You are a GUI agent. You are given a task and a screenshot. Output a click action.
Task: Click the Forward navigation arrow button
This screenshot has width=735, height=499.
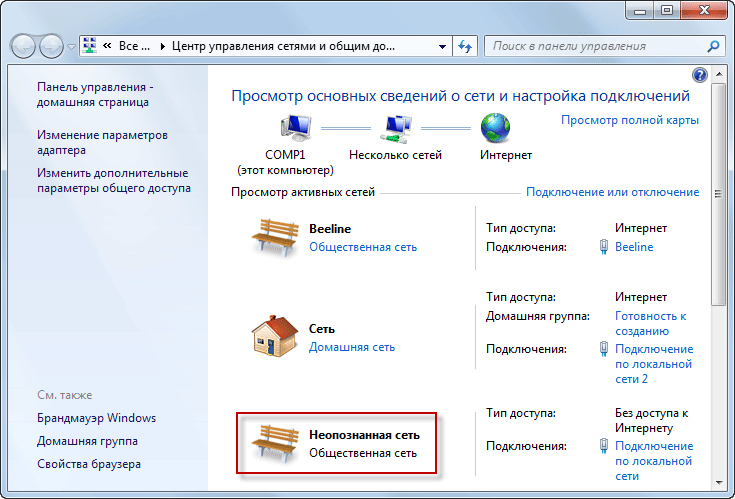click(51, 46)
